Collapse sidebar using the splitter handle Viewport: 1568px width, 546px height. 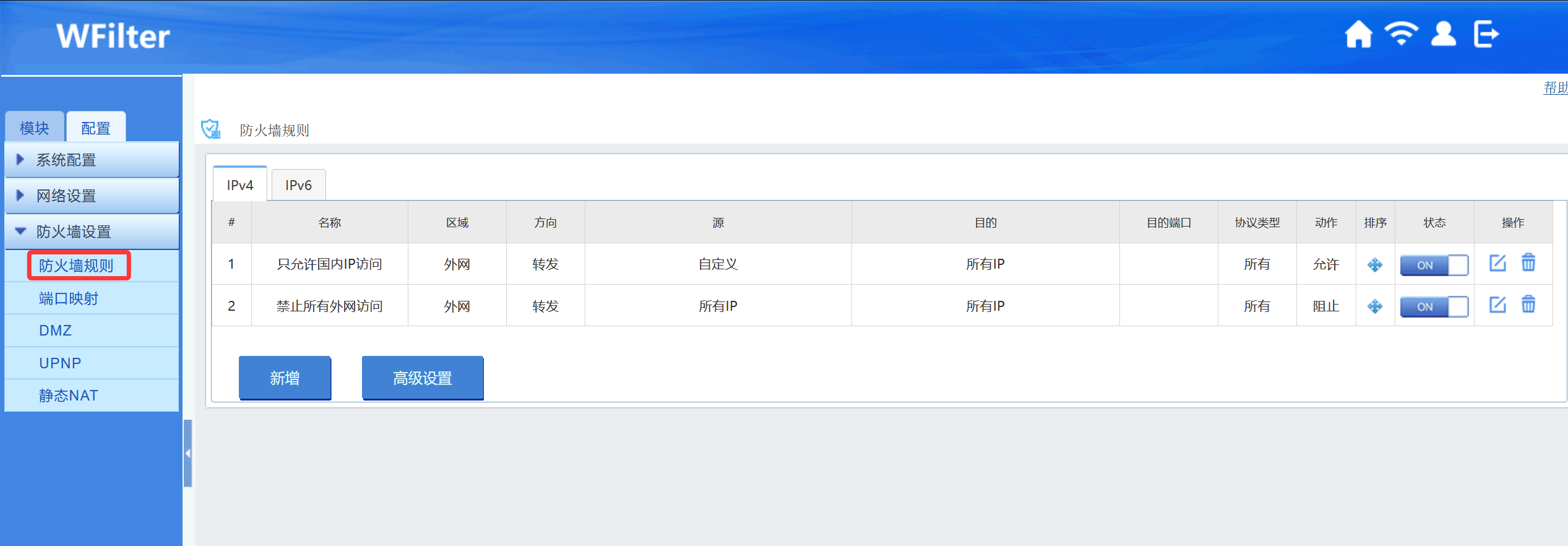point(187,453)
